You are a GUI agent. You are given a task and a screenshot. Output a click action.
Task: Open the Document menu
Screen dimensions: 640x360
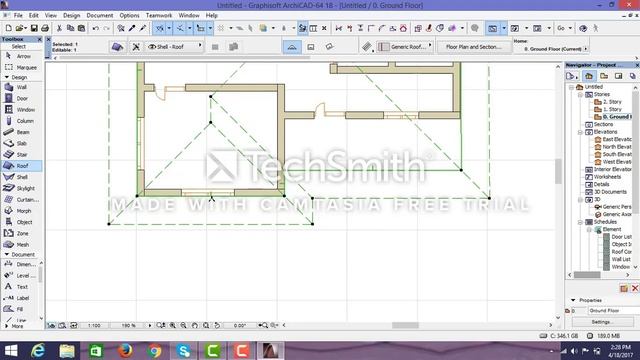coord(100,16)
